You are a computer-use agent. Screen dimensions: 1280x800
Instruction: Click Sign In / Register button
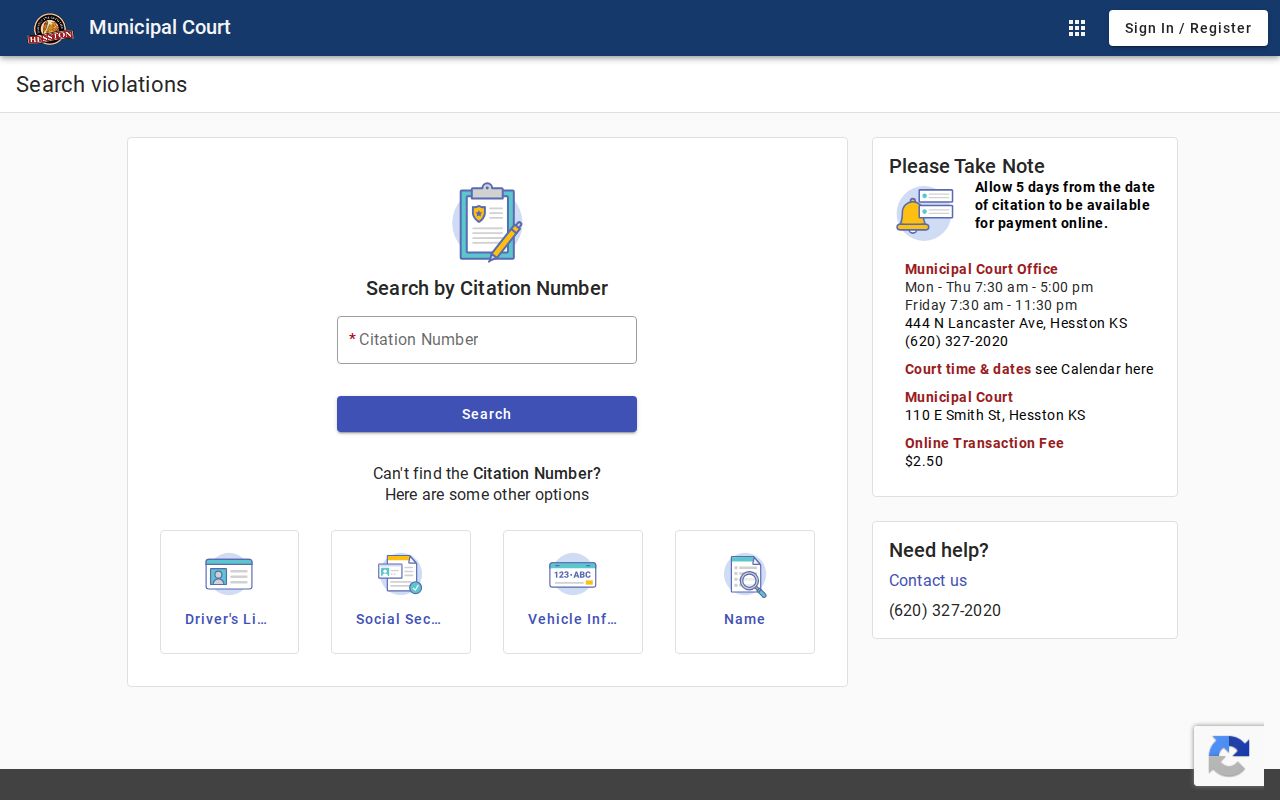click(1188, 28)
